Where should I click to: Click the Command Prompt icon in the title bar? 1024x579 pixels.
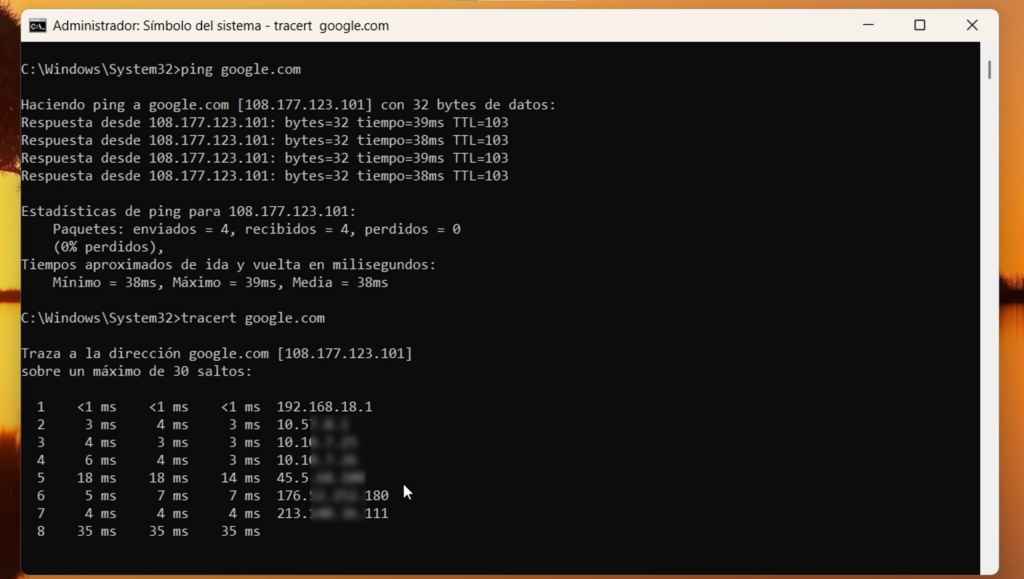pyautogui.click(x=40, y=25)
